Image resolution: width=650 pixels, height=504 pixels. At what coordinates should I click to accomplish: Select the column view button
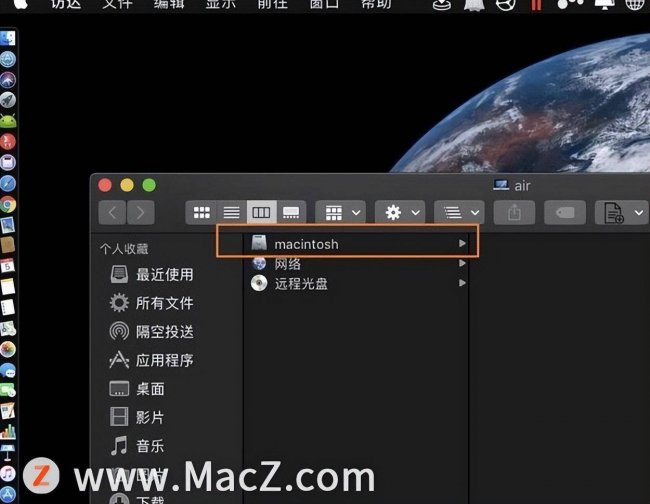pos(261,213)
